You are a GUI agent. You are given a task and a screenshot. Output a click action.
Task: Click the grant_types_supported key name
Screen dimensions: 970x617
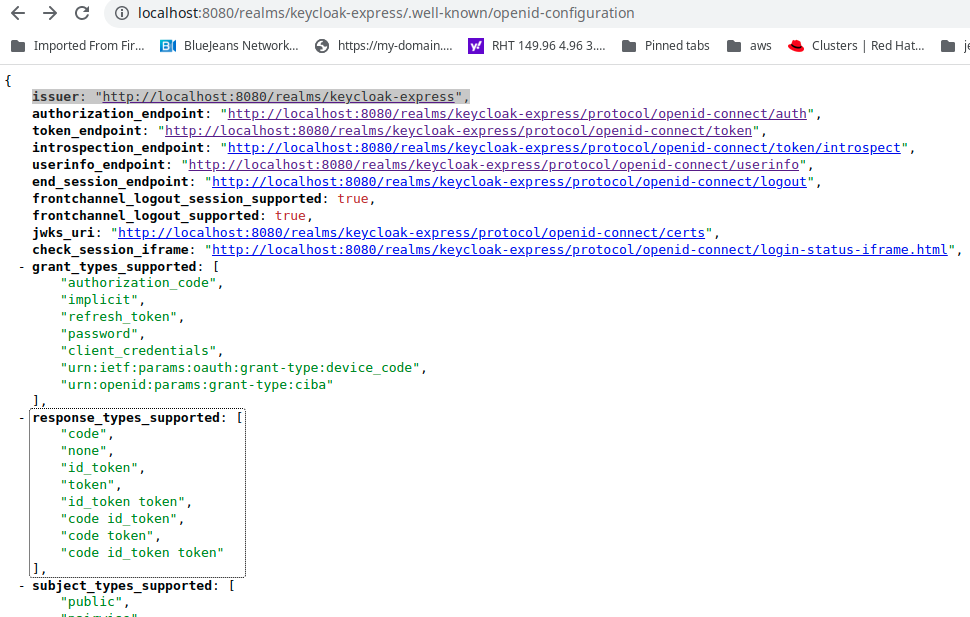click(114, 267)
